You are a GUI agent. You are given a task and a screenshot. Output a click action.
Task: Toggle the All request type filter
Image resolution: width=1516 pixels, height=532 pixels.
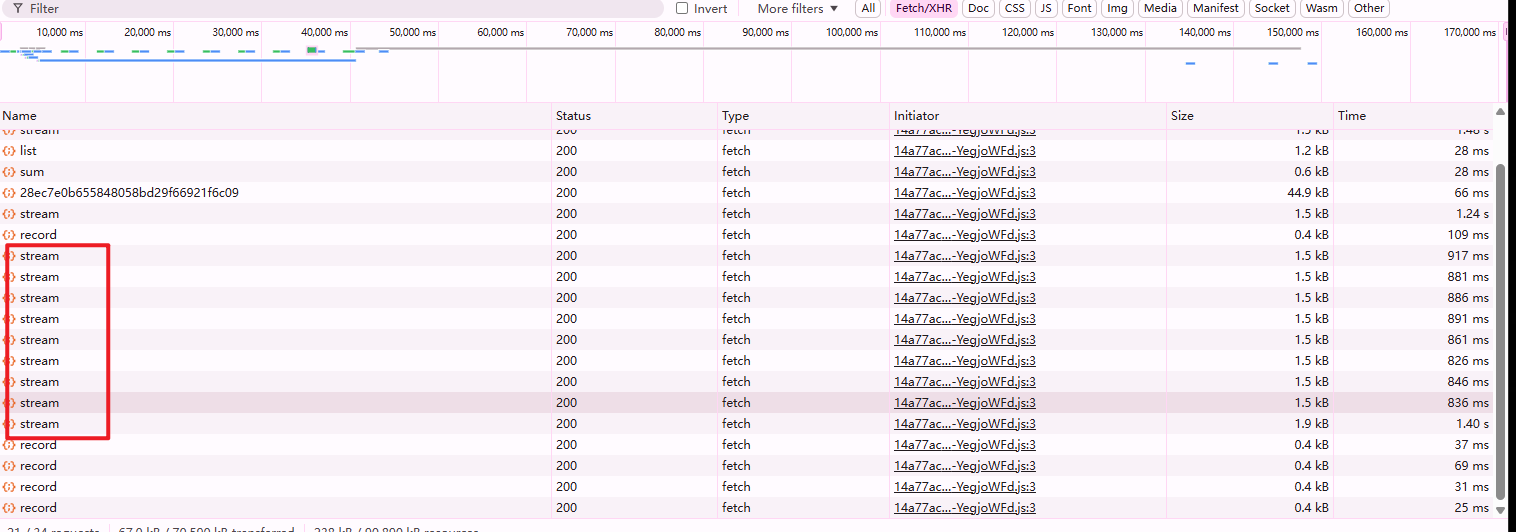[x=868, y=8]
